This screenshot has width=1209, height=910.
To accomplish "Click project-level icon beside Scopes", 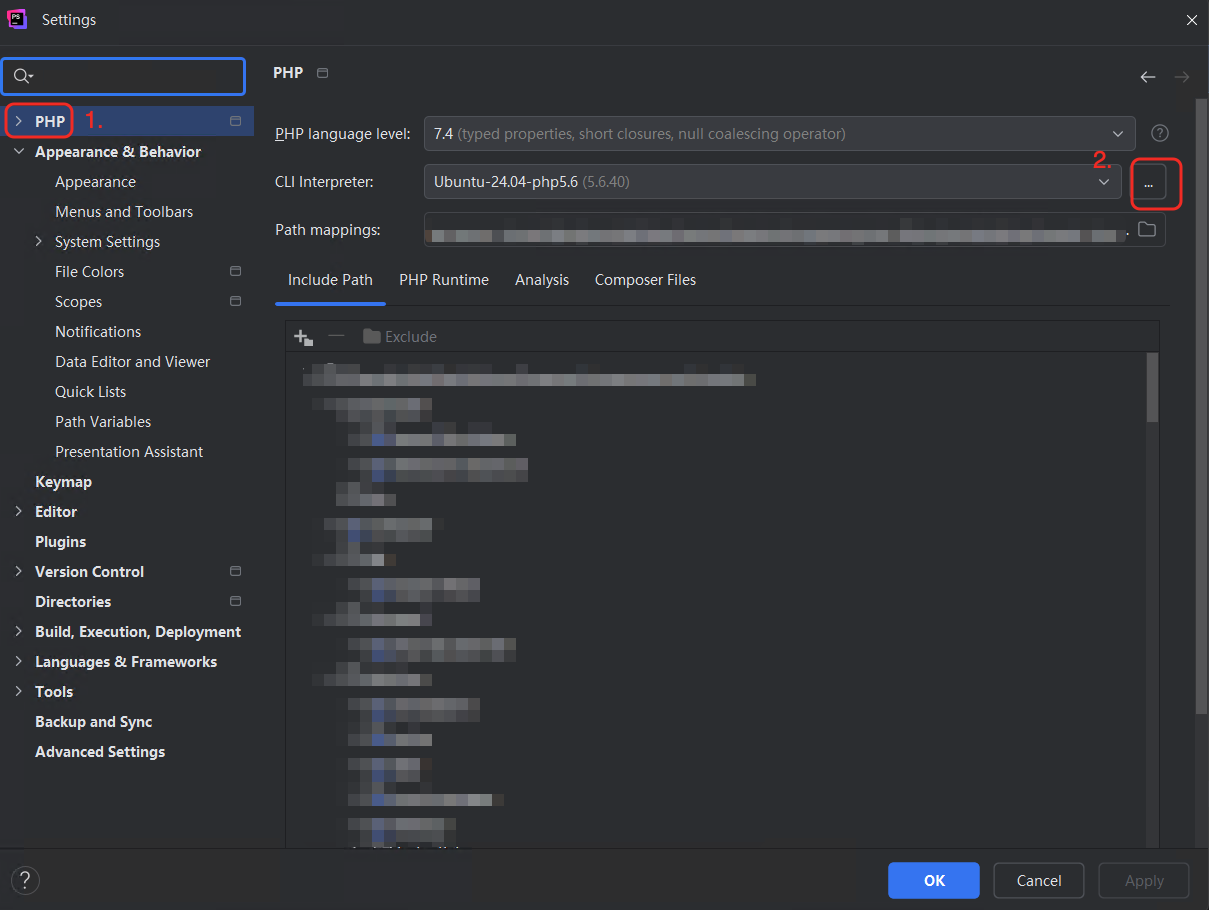I will click(x=235, y=301).
